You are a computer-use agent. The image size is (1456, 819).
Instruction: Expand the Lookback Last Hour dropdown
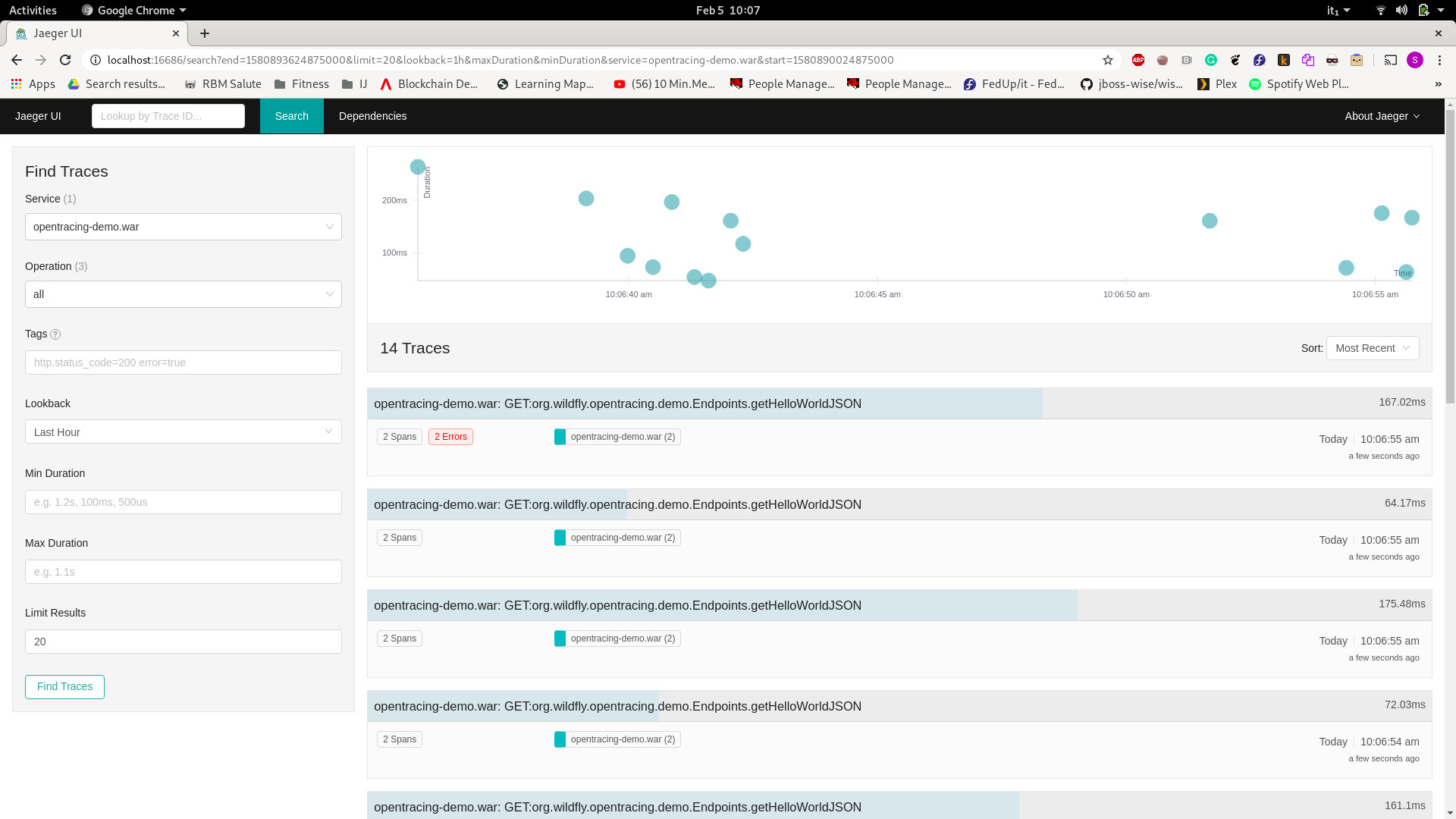pos(183,432)
